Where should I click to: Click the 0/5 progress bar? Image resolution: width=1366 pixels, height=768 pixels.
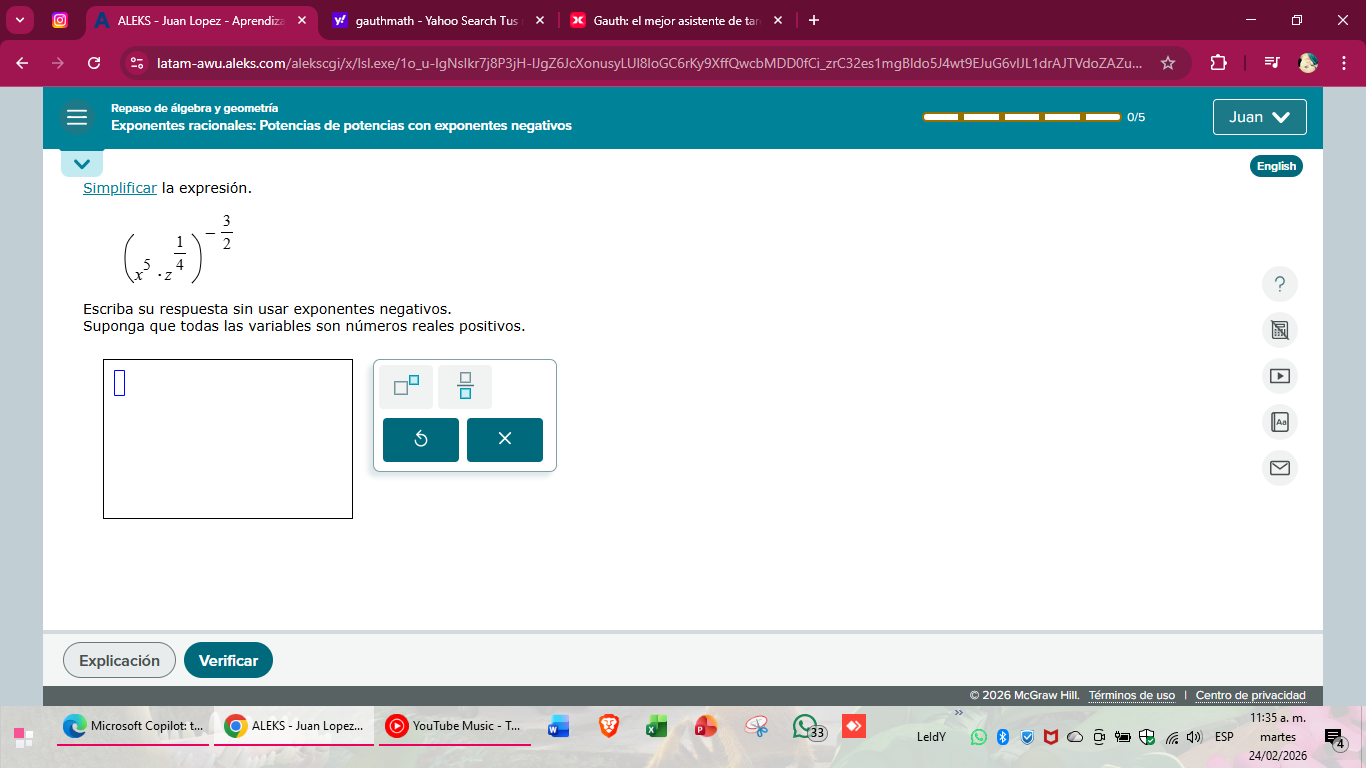1021,117
